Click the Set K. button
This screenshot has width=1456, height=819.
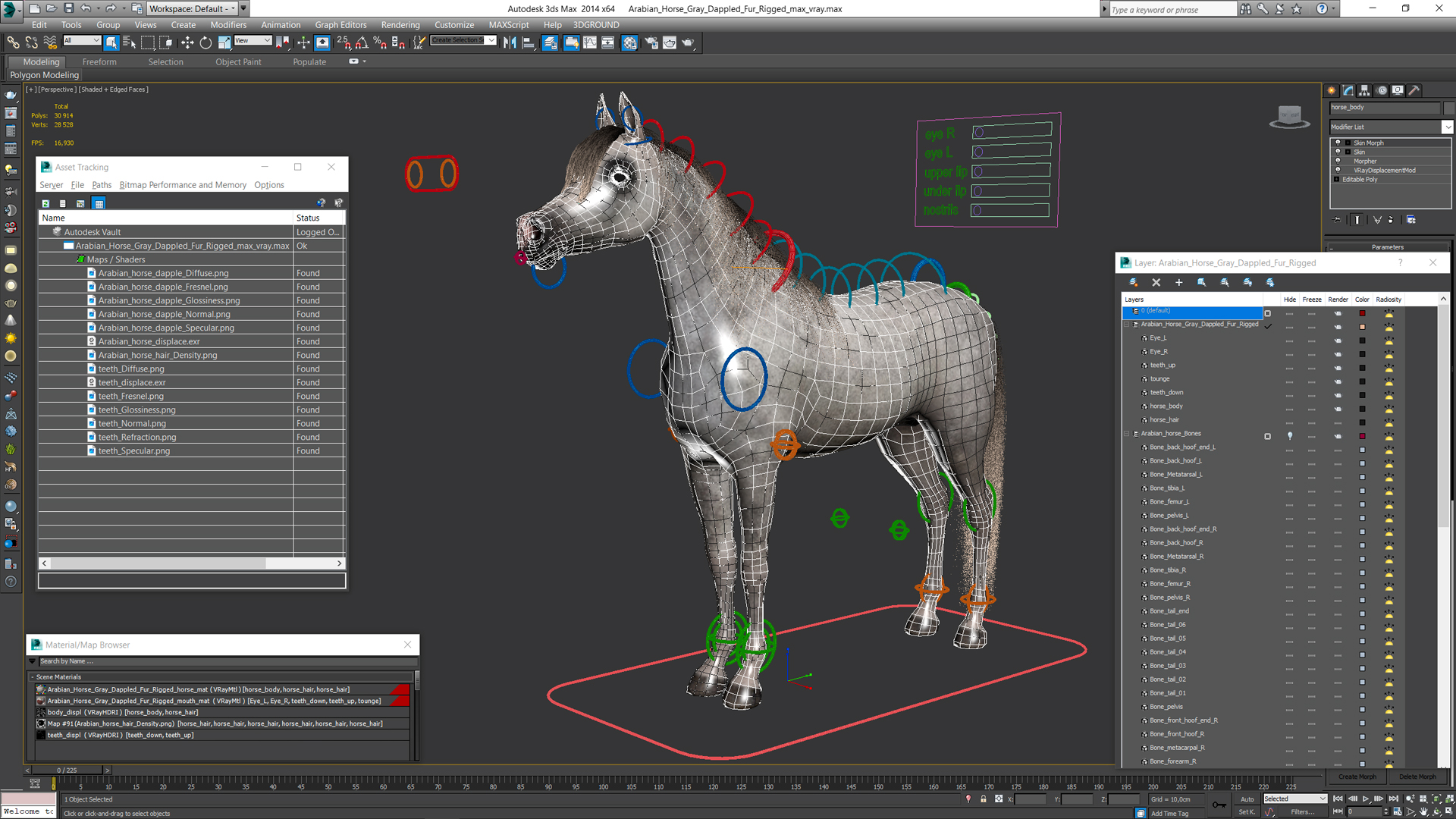coord(1247,811)
